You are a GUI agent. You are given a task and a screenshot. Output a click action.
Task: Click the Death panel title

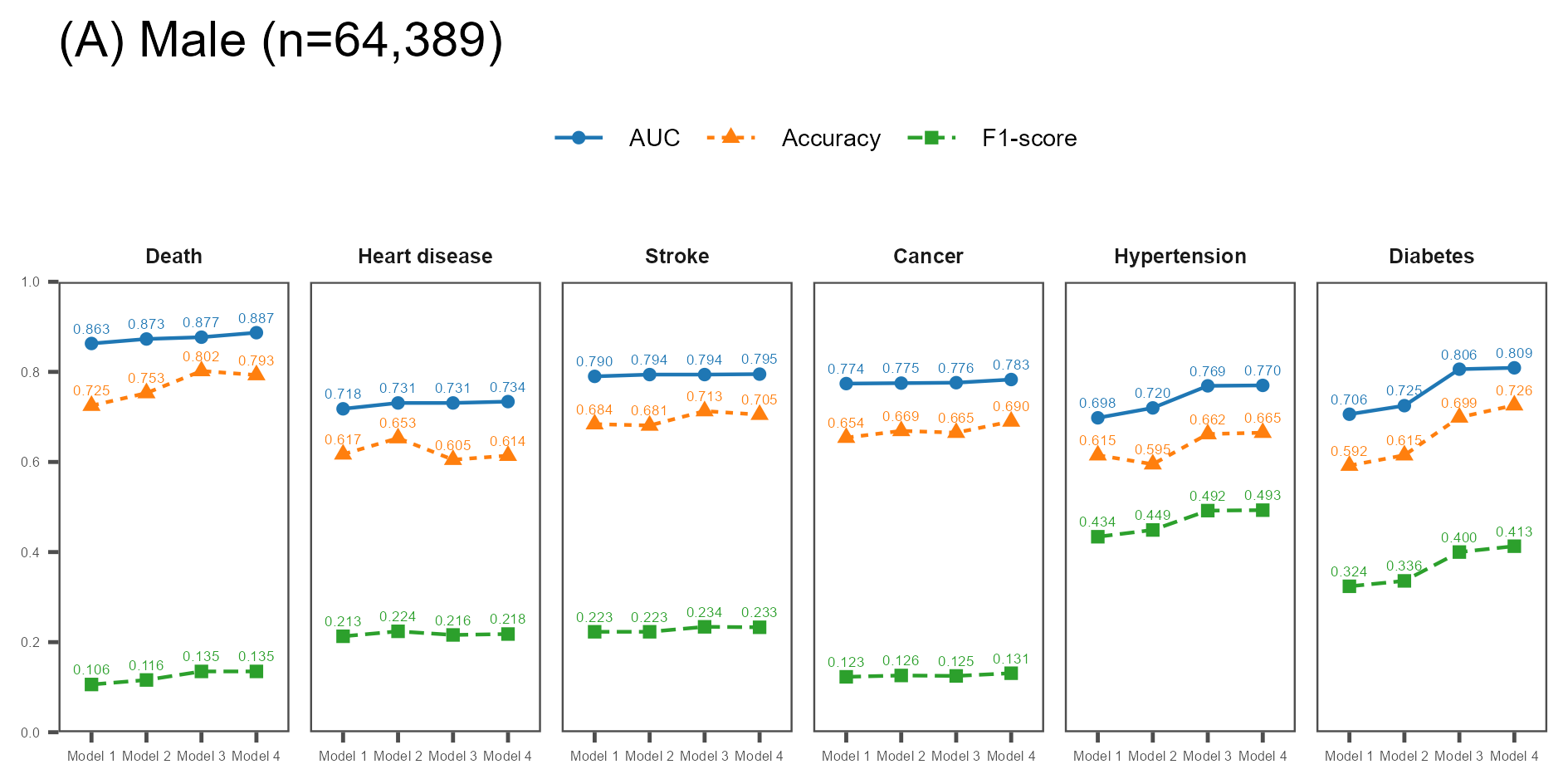173,256
